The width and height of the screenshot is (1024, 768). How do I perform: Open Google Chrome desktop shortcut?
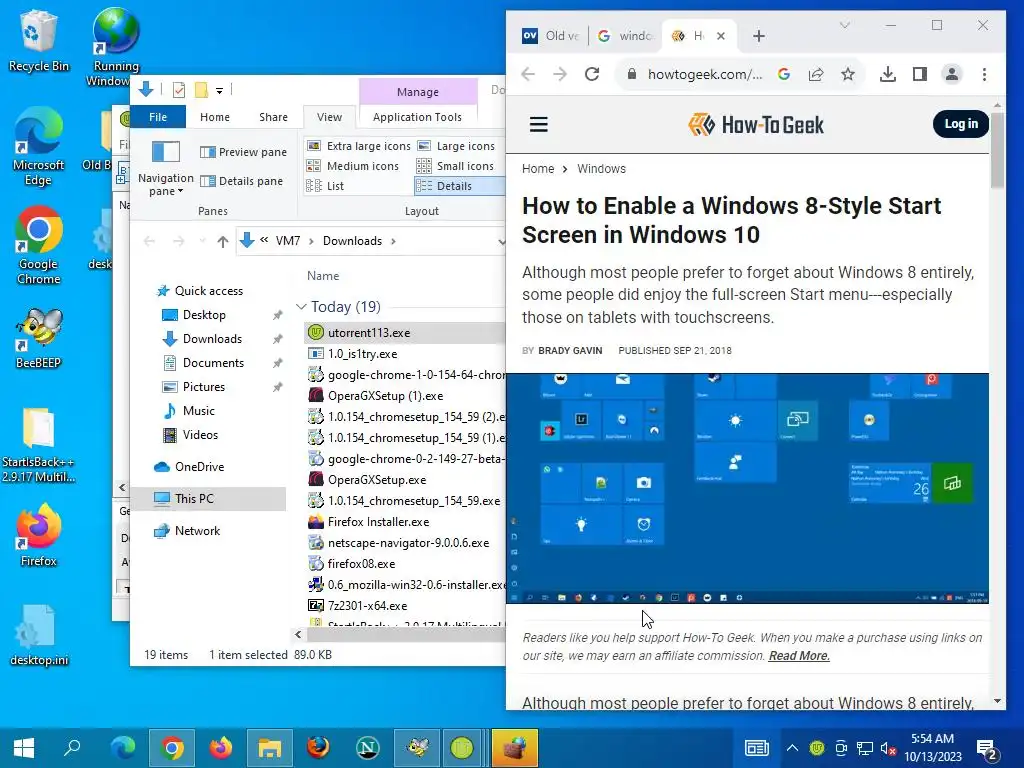39,246
